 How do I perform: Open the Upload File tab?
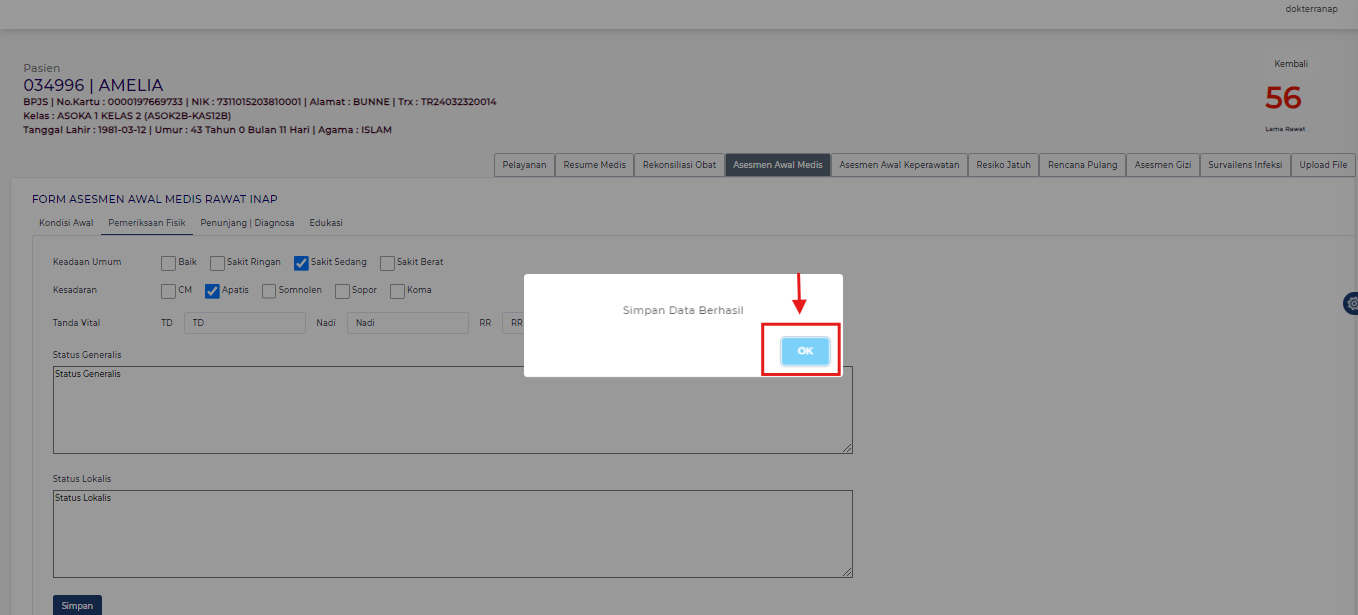pyautogui.click(x=1323, y=165)
